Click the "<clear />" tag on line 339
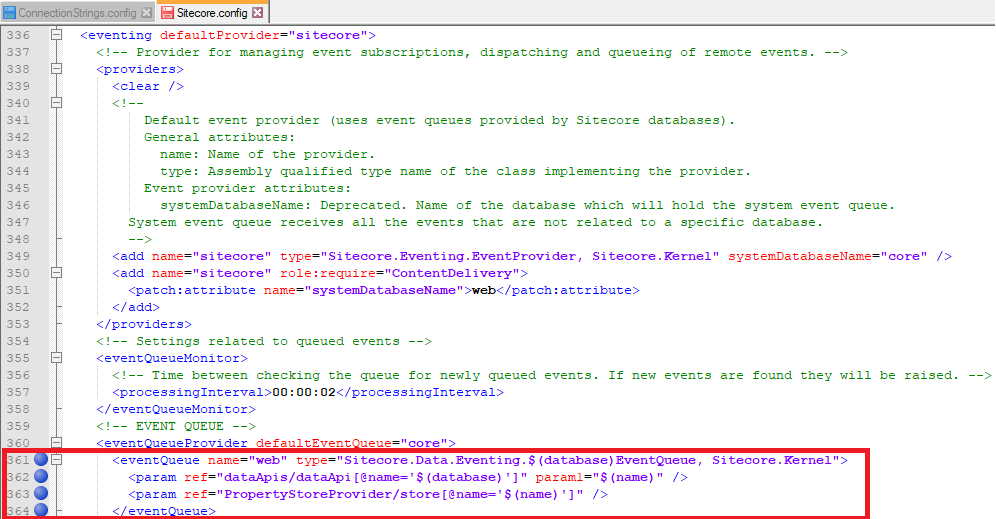Viewport: 996px width, 519px height. pos(148,86)
